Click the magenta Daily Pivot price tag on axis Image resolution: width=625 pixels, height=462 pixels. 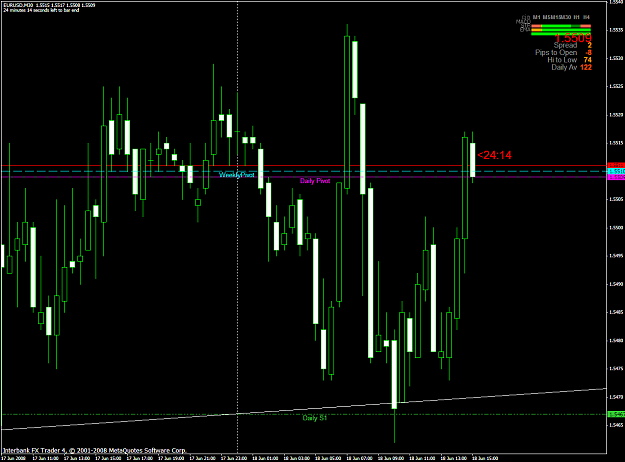point(616,177)
